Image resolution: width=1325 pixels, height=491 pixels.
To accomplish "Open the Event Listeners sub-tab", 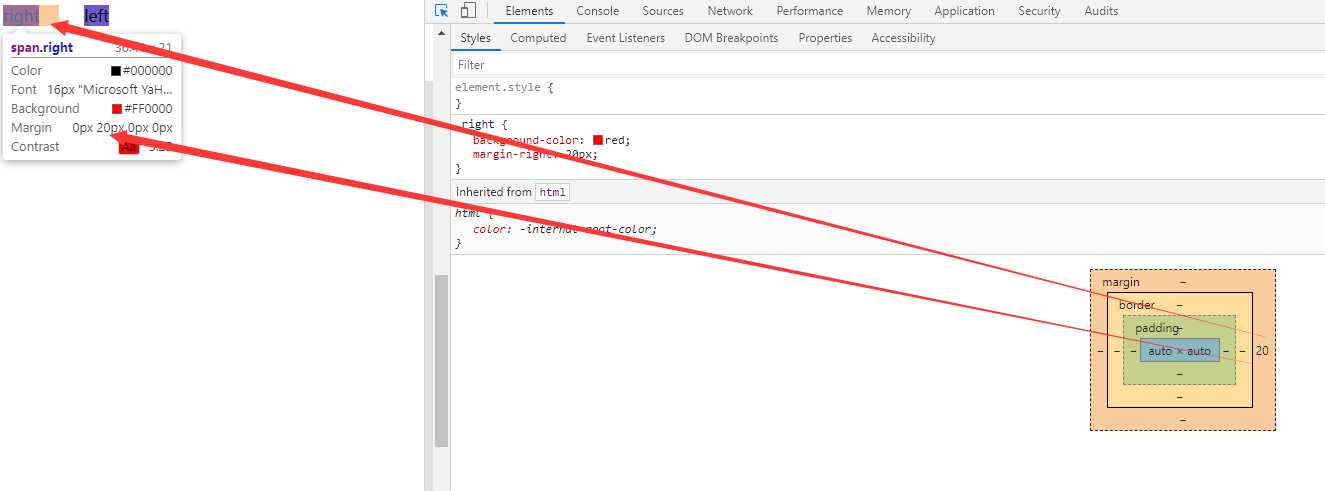I will [x=625, y=38].
